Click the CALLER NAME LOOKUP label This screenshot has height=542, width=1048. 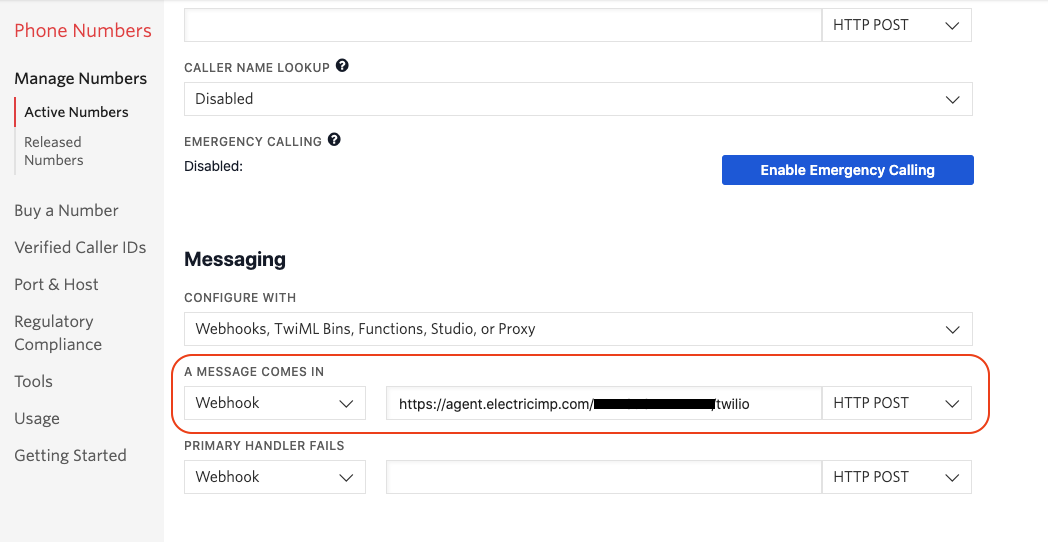pos(257,67)
